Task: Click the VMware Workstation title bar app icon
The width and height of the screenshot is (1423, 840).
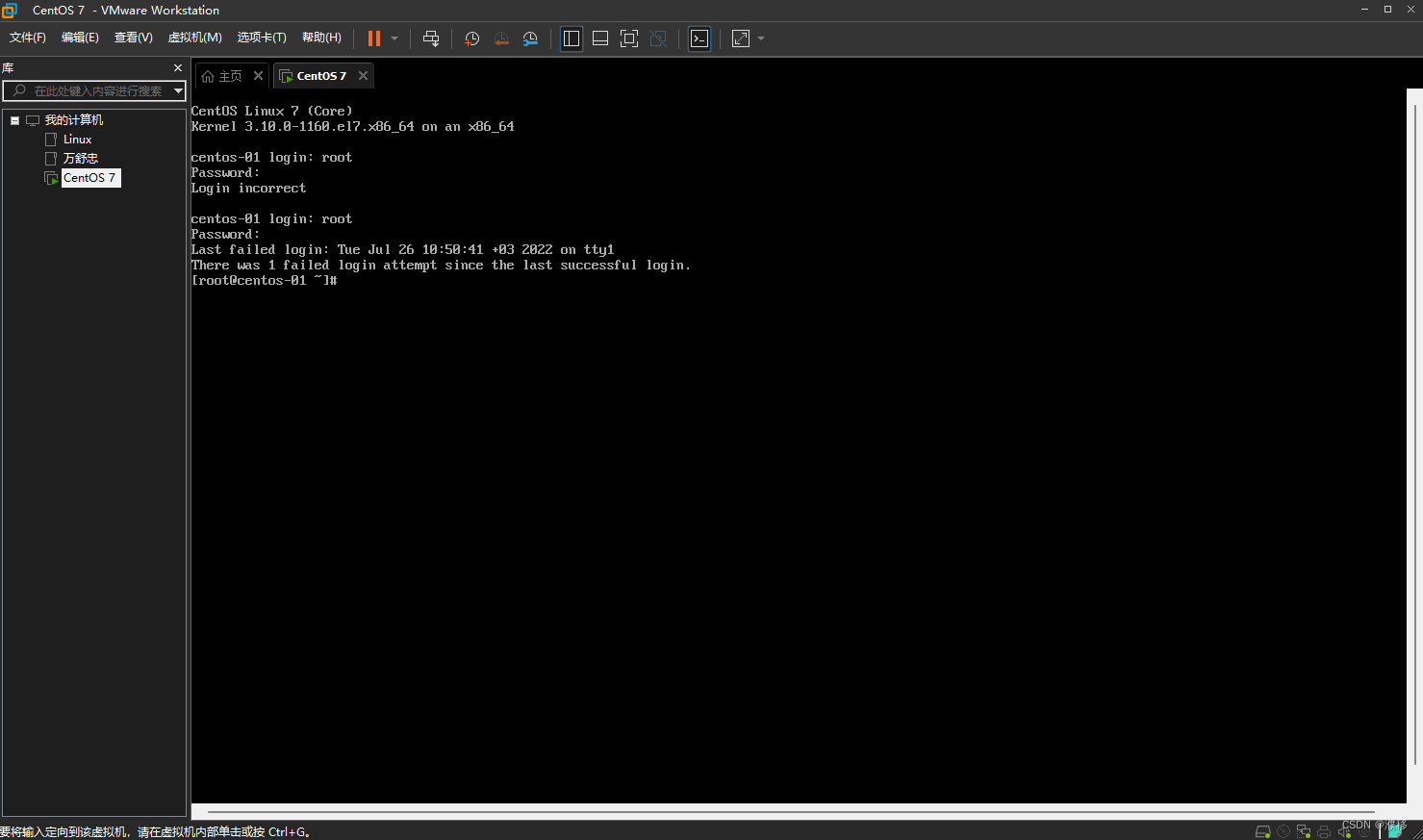Action: 10,10
